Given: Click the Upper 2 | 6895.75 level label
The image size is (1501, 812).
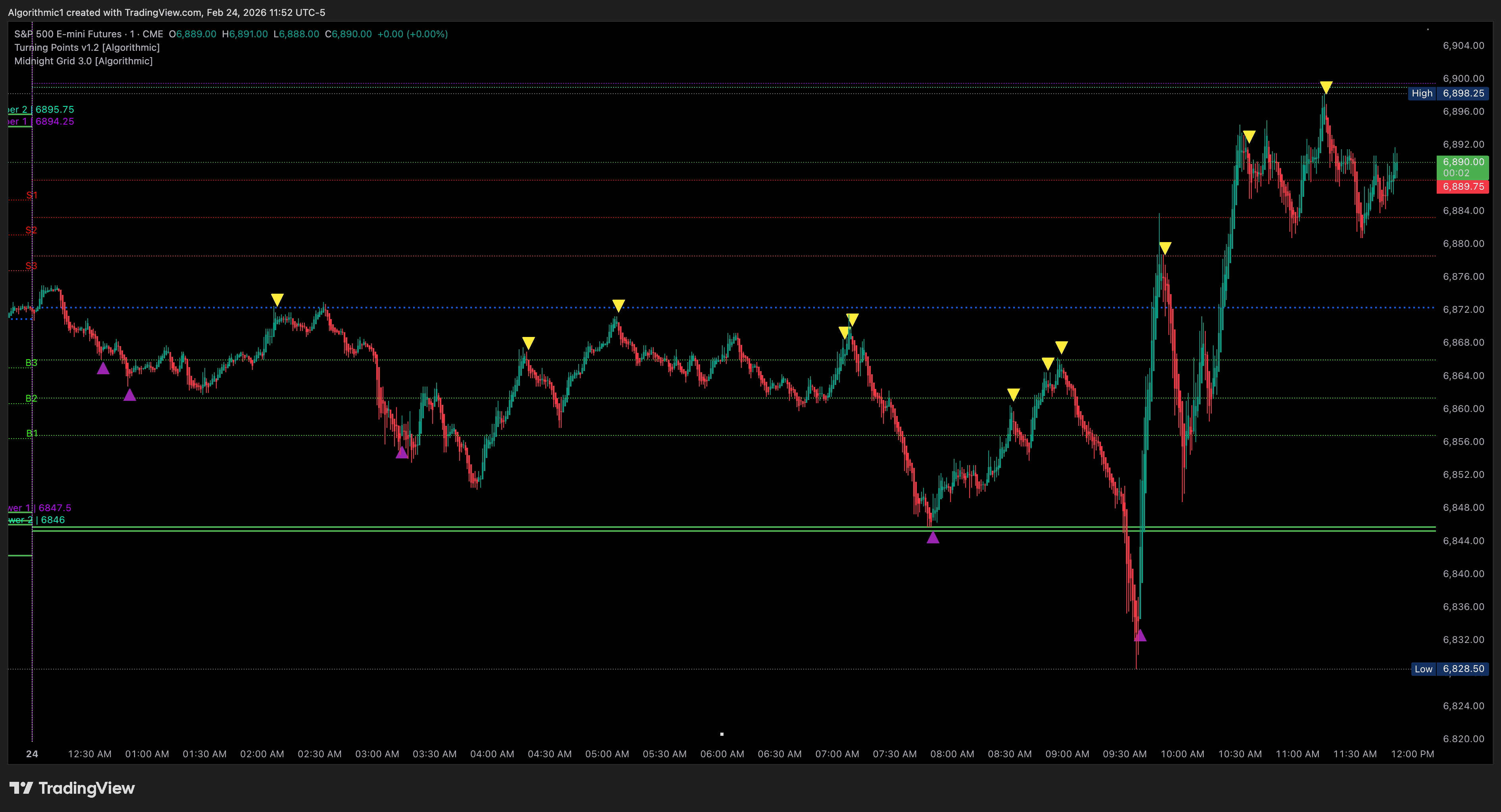Looking at the screenshot, I should point(36,110).
